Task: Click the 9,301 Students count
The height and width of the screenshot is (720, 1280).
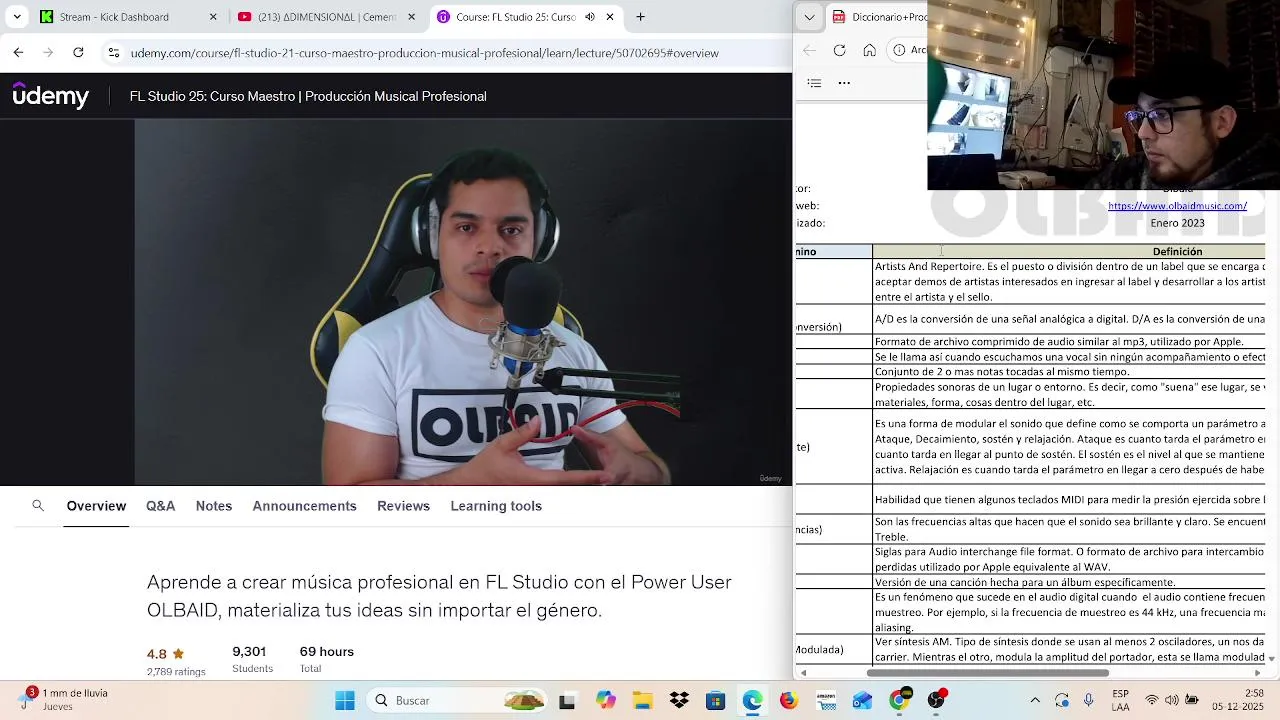Action: [x=249, y=651]
